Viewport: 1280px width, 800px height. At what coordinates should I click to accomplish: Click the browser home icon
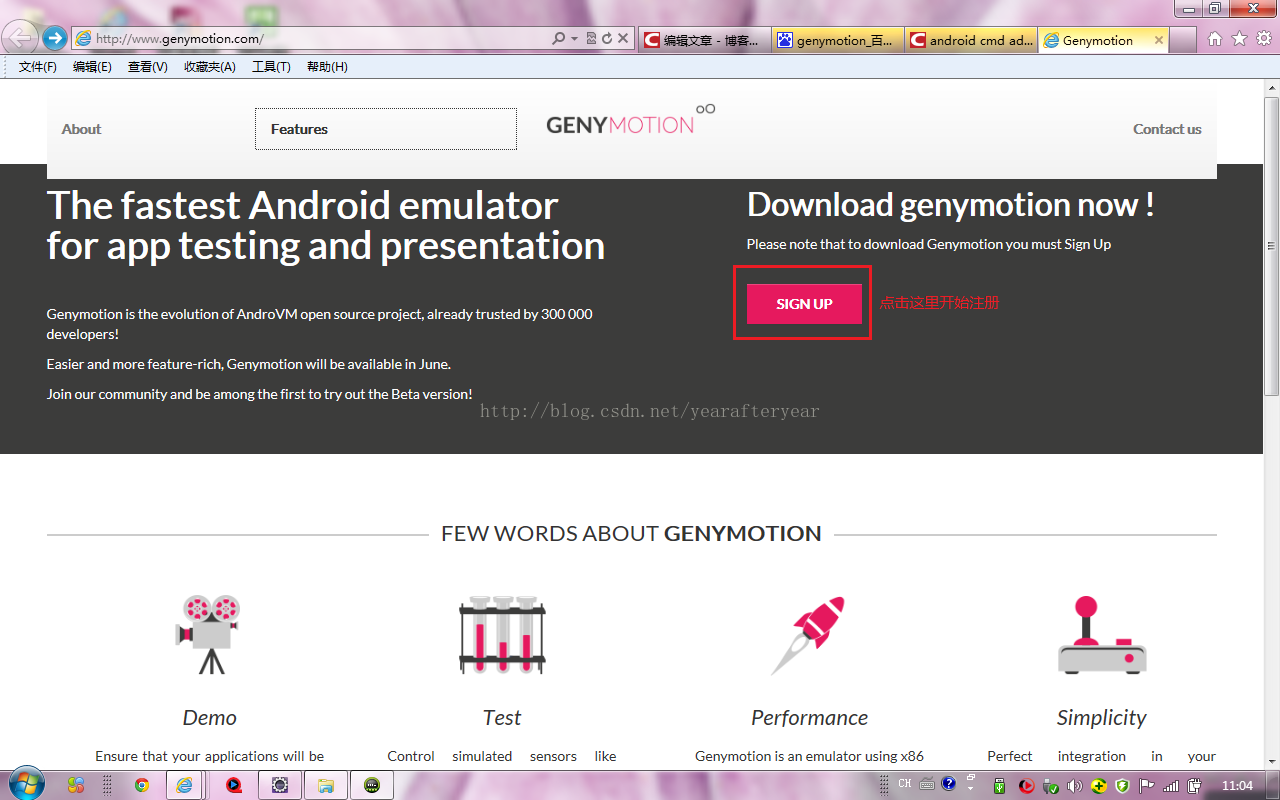(x=1215, y=39)
